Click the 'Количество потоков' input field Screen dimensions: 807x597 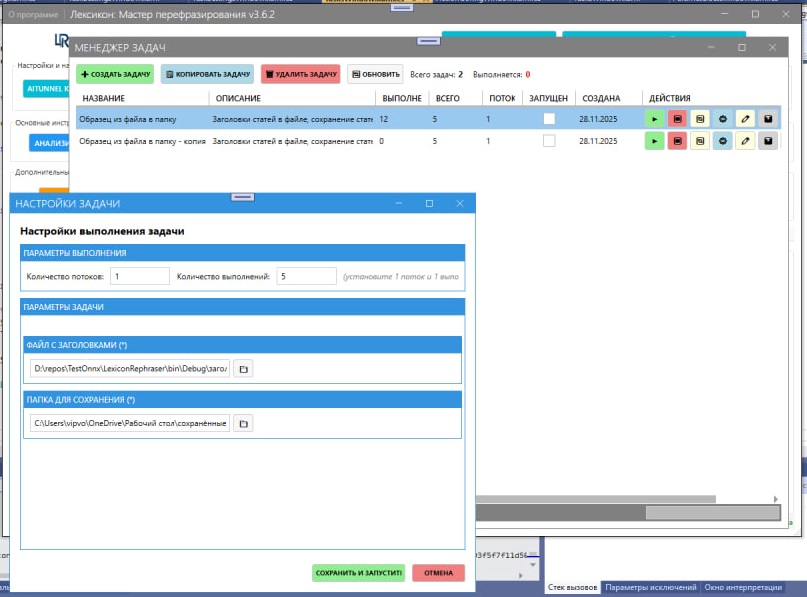(140, 276)
